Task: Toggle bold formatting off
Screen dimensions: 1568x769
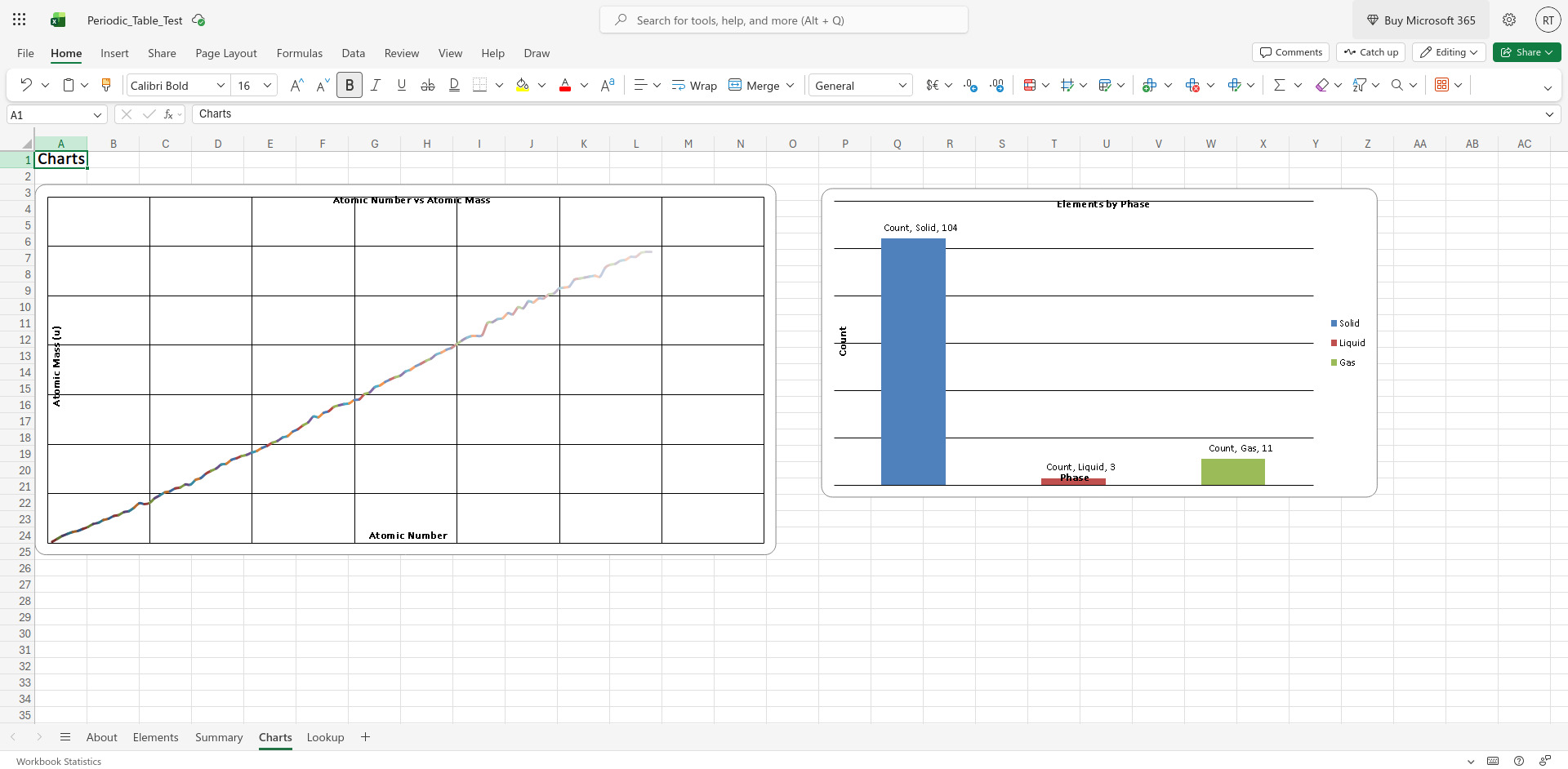Action: tap(350, 85)
